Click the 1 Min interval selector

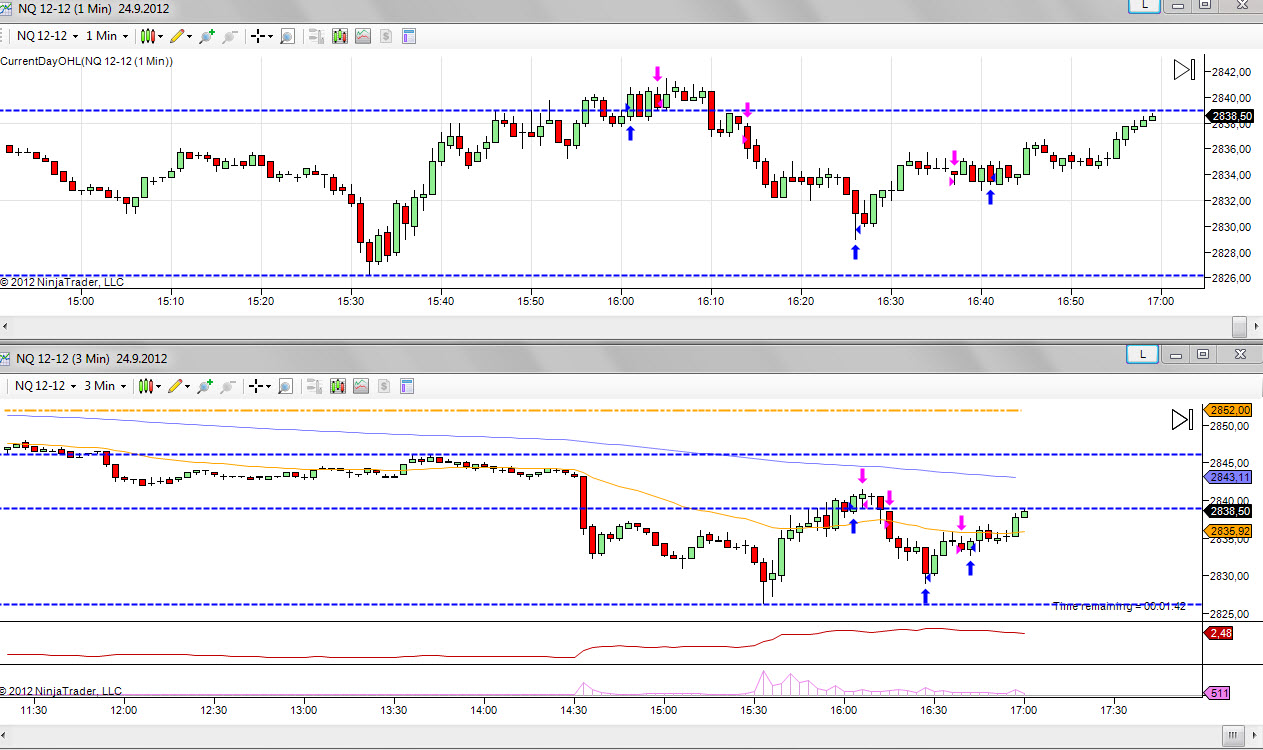pyautogui.click(x=106, y=36)
